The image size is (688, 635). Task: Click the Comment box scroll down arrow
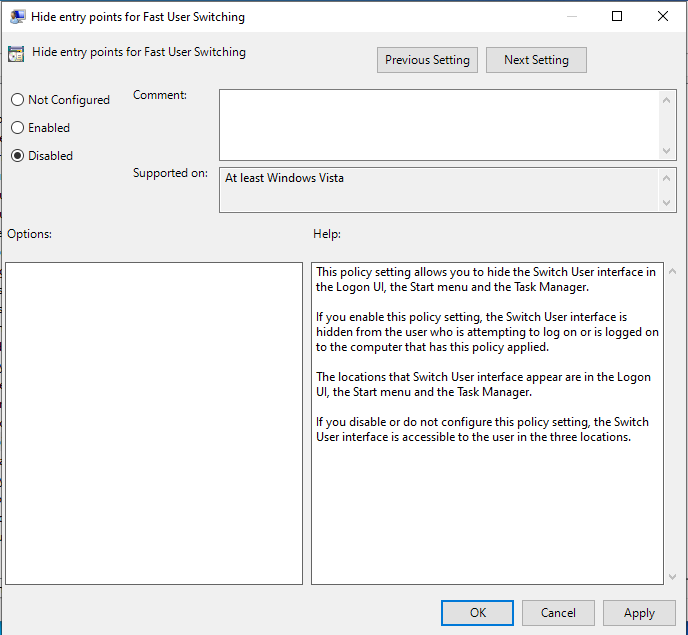666,151
